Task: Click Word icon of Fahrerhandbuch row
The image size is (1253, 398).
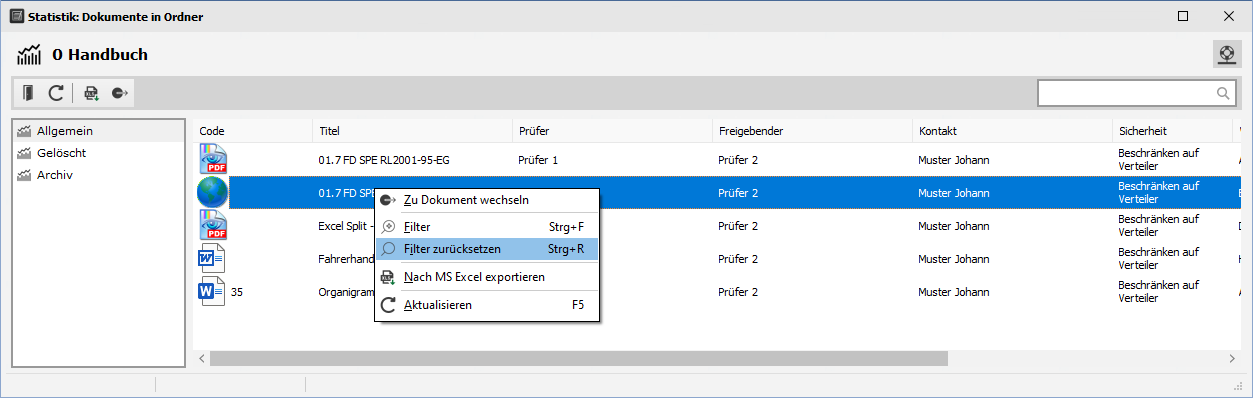Action: [x=212, y=259]
